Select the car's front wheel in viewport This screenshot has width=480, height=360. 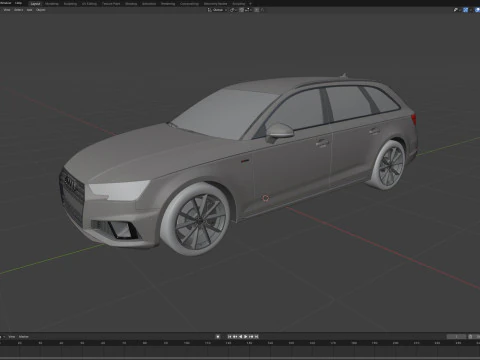[196, 219]
